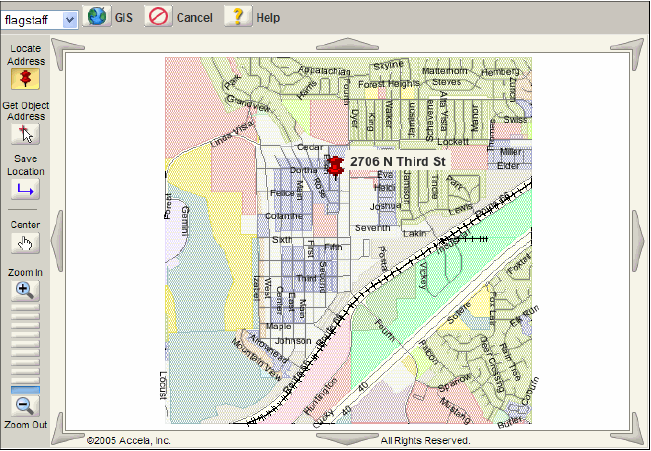Open Help with the question mark icon
The height and width of the screenshot is (451, 651).
[x=237, y=17]
